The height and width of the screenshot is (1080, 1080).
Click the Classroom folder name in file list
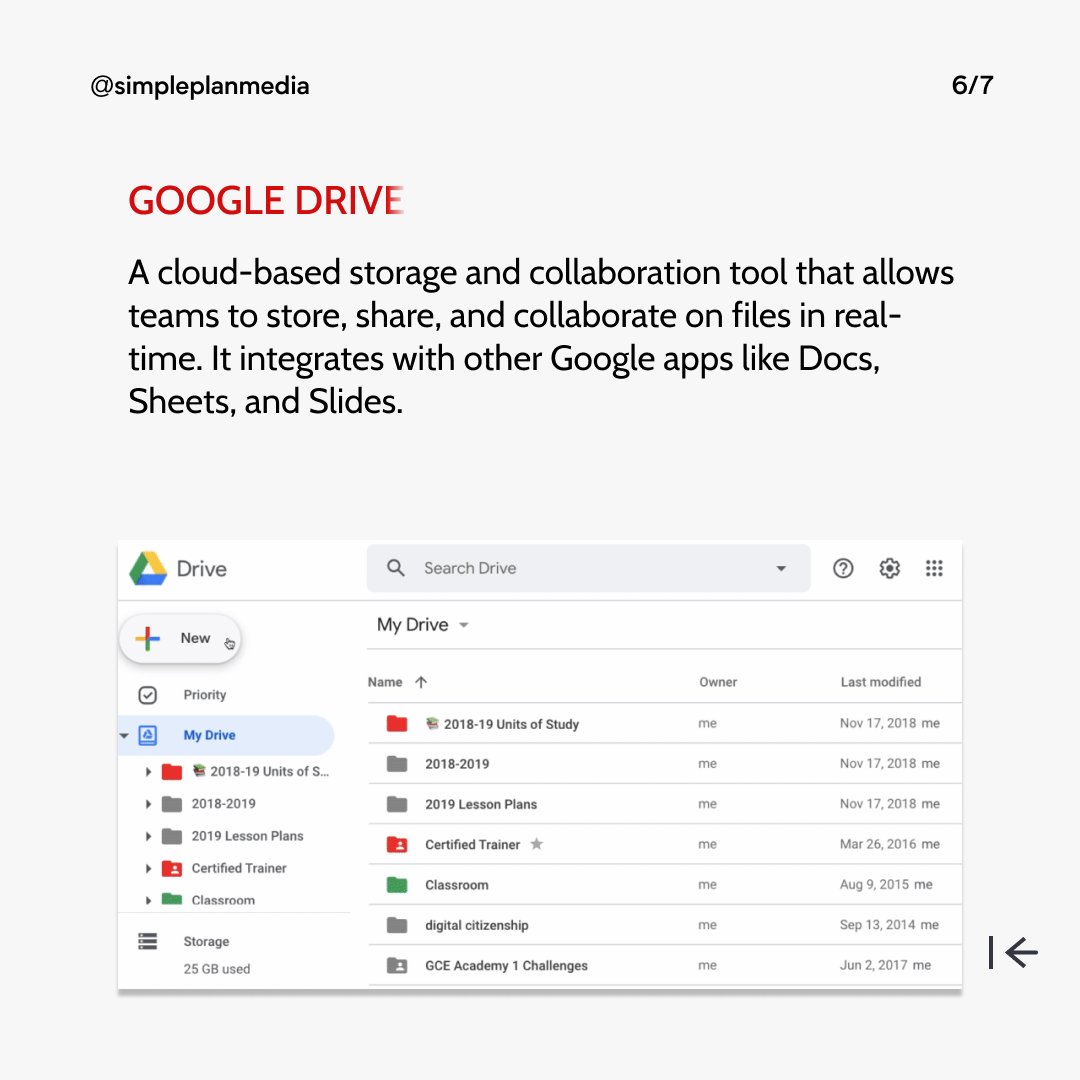457,885
